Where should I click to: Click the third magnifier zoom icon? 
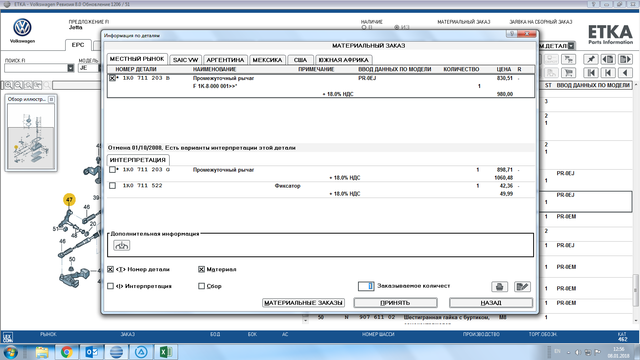[28, 85]
